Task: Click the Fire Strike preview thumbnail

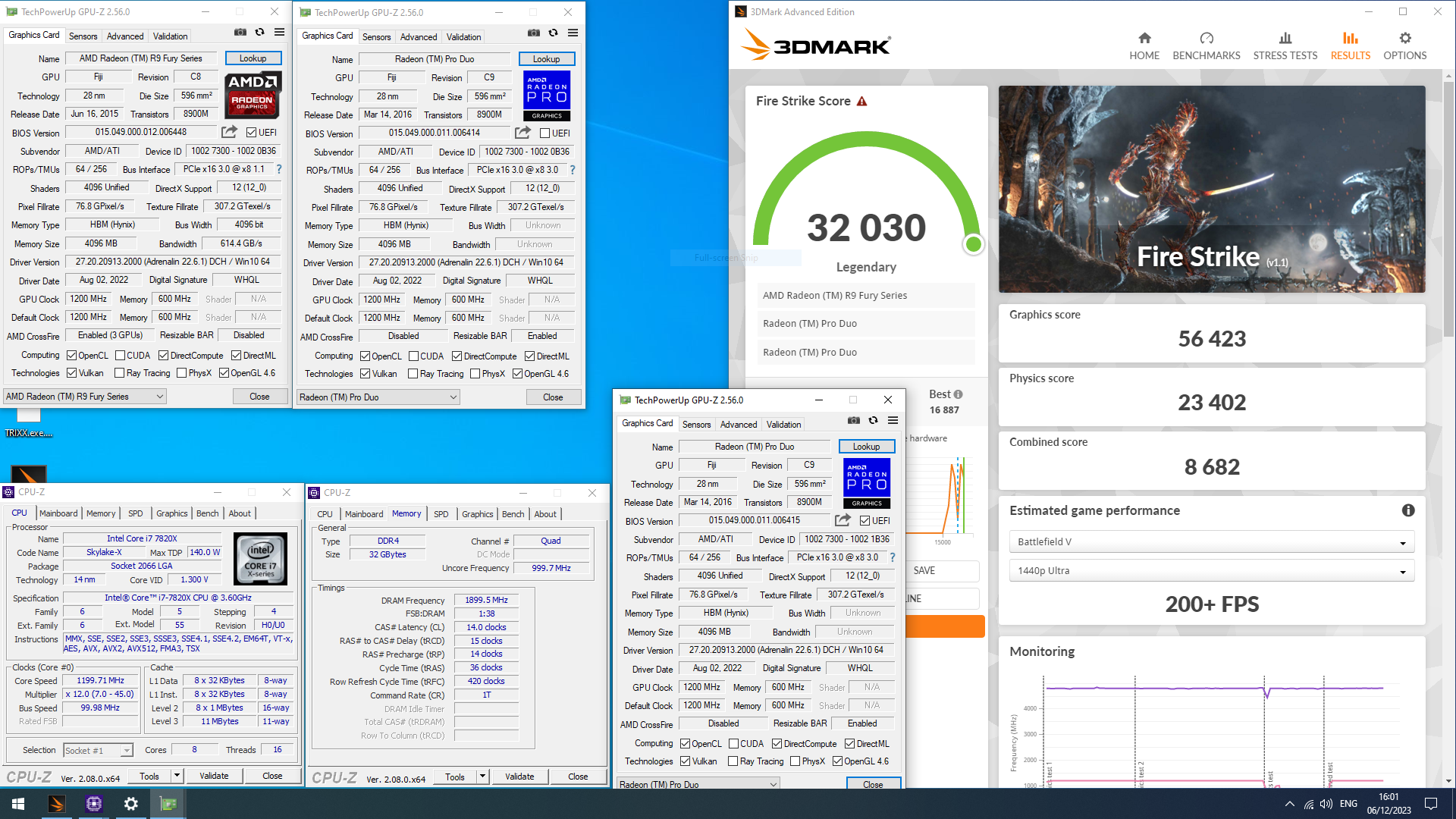Action: coord(1211,190)
